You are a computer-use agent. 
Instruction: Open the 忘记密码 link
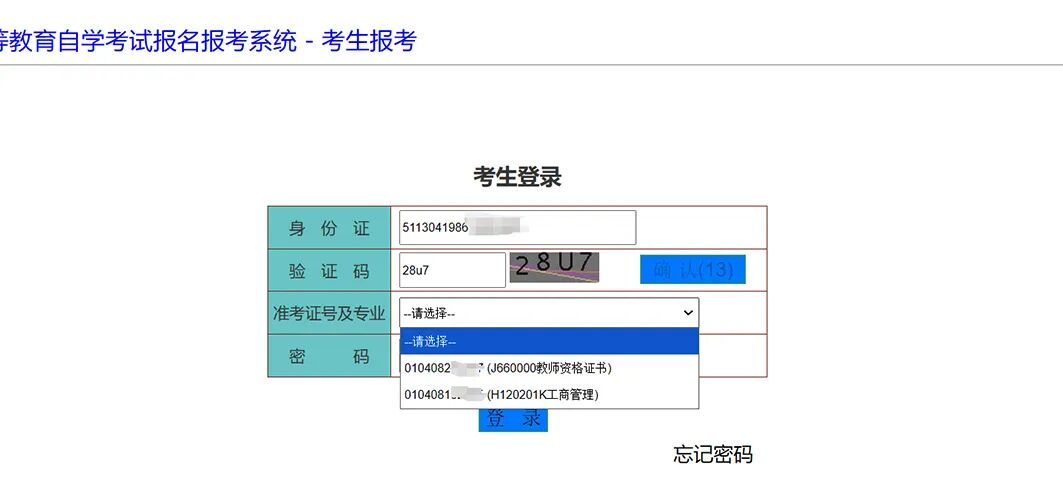point(712,455)
